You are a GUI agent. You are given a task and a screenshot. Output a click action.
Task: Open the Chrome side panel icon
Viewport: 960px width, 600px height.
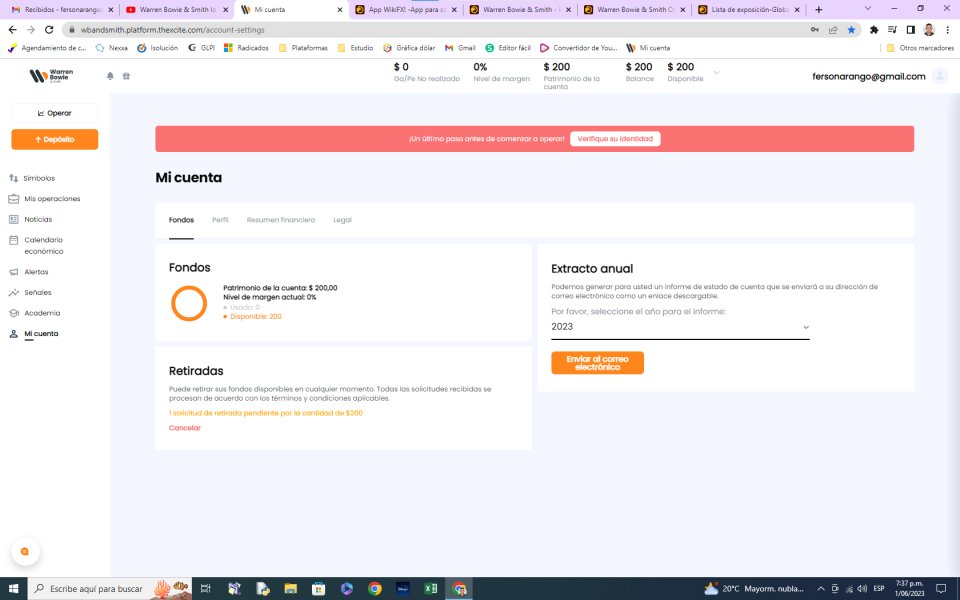pos(910,29)
